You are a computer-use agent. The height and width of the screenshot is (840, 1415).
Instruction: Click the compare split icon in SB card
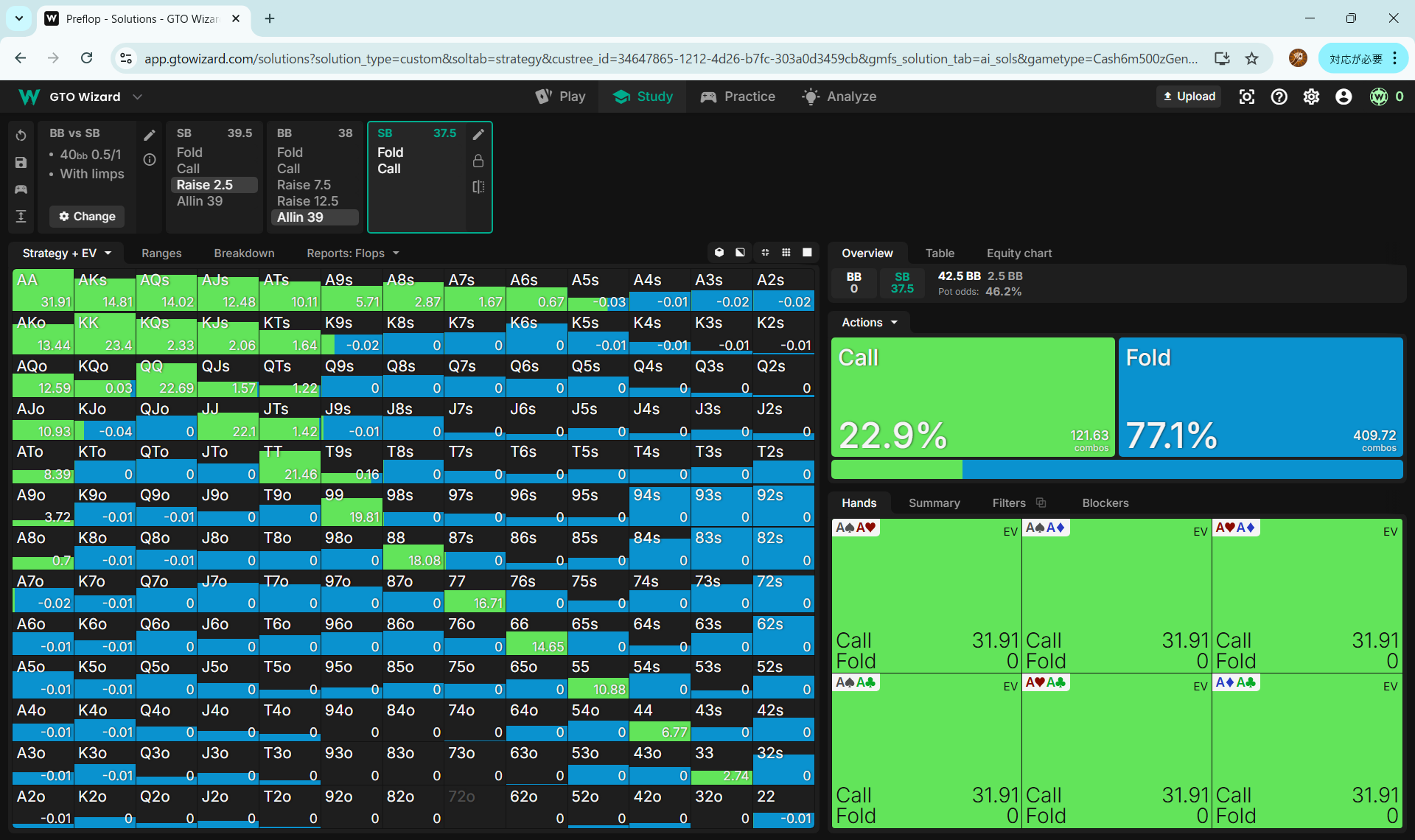[478, 187]
